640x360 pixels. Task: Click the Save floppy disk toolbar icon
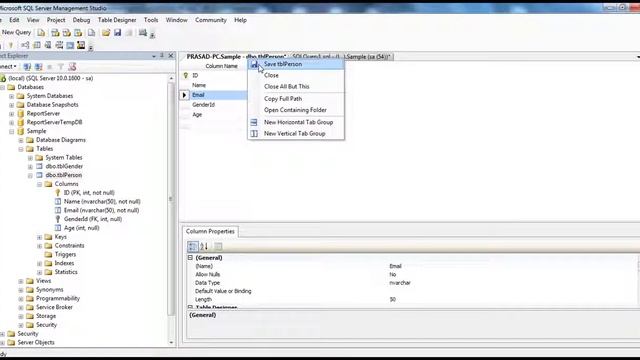118,33
